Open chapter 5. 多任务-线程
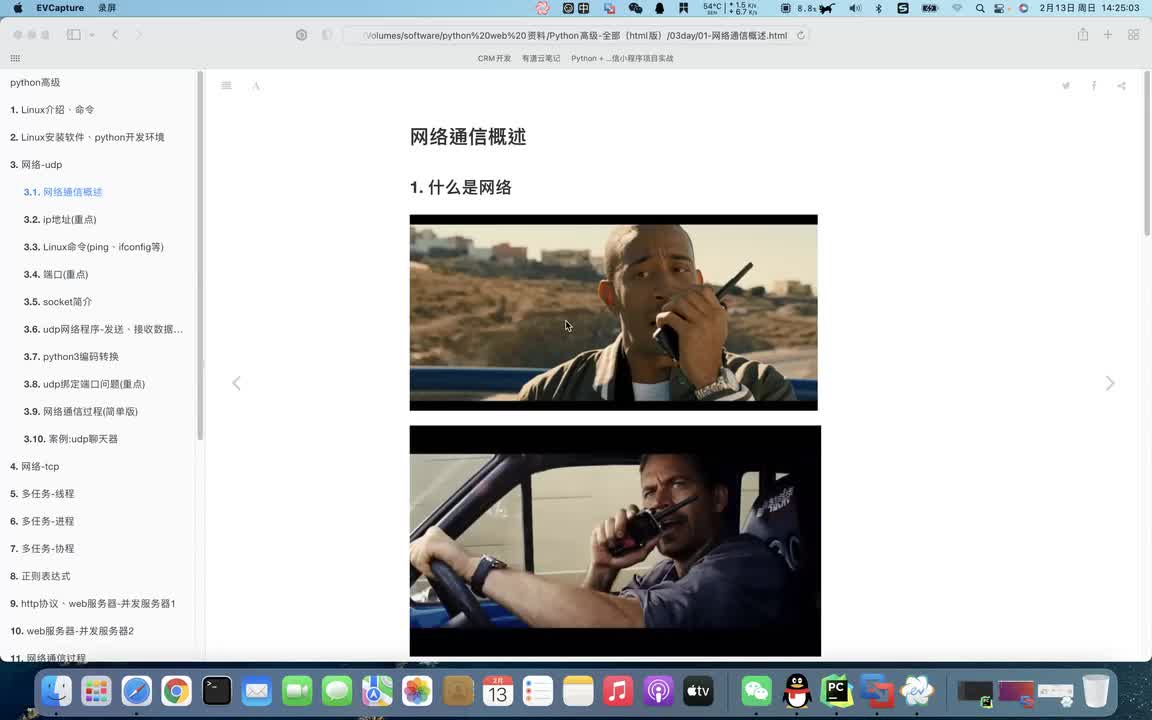Image resolution: width=1152 pixels, height=720 pixels. (x=43, y=494)
